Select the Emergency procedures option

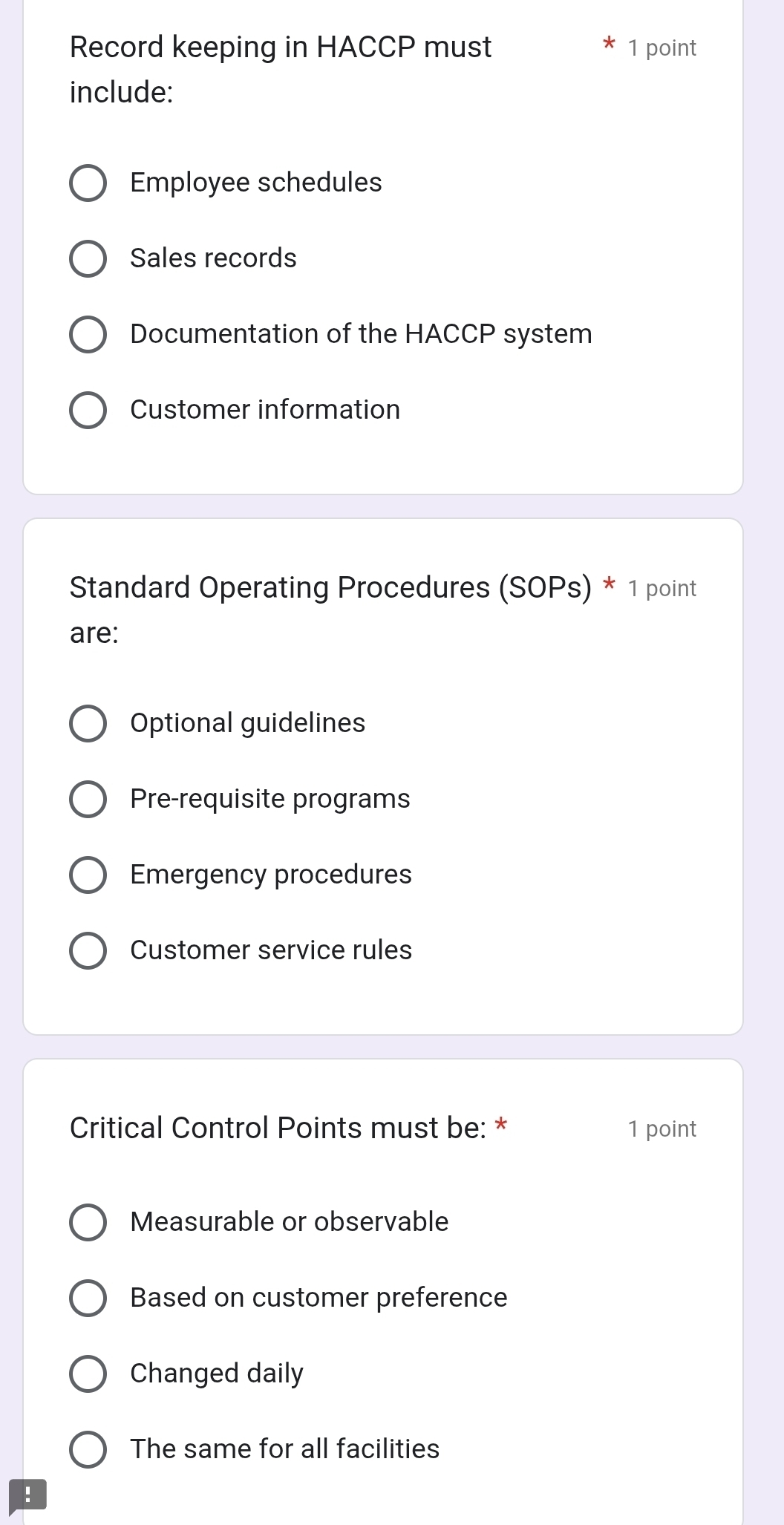(x=88, y=875)
